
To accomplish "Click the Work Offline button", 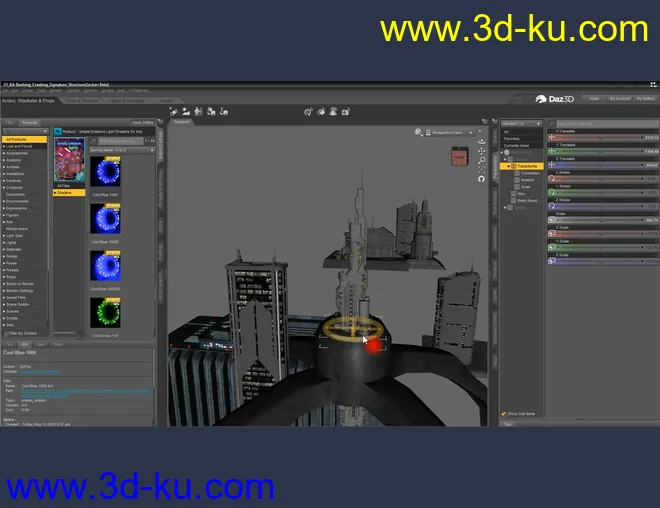I will 143,122.
